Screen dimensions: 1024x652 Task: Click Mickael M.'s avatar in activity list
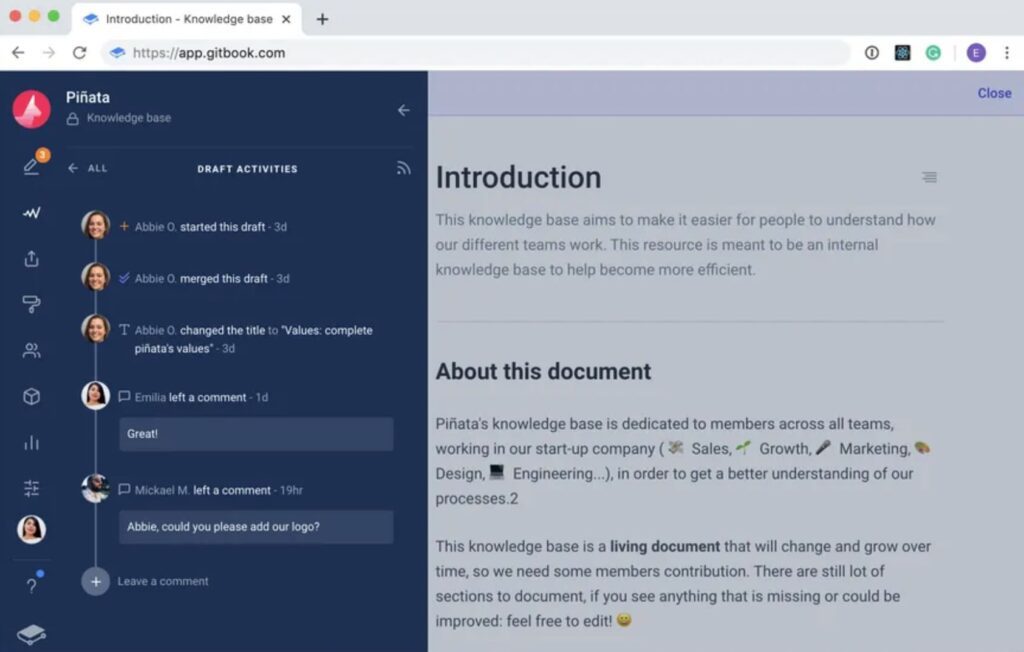pos(95,488)
